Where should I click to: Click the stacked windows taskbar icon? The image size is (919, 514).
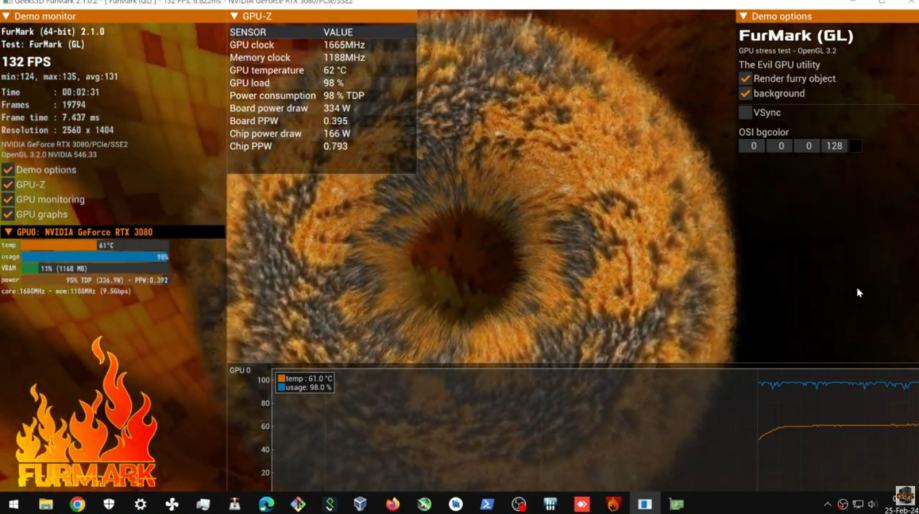tap(203, 504)
